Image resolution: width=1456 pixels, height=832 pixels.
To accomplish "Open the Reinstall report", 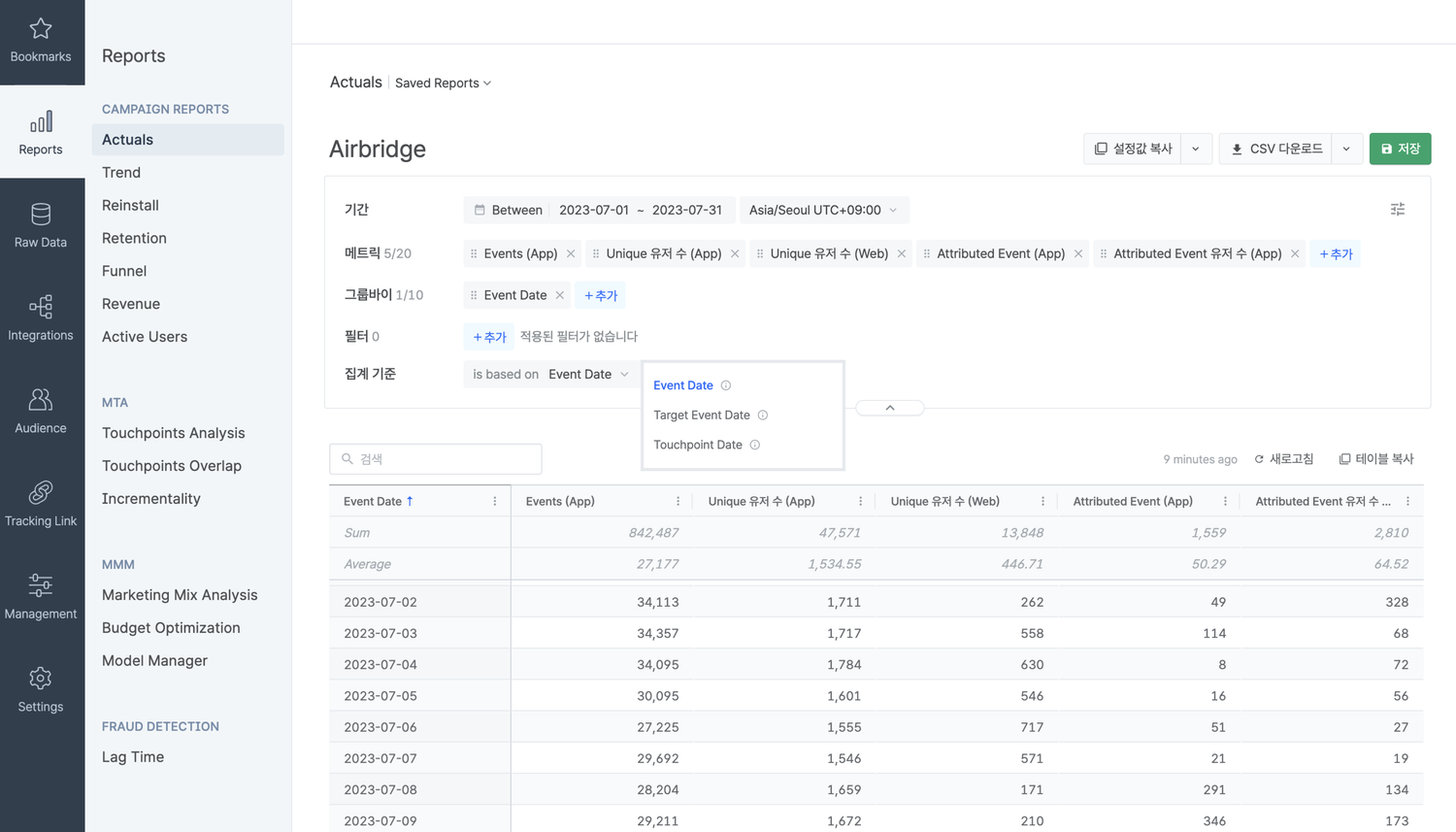I will point(130,205).
